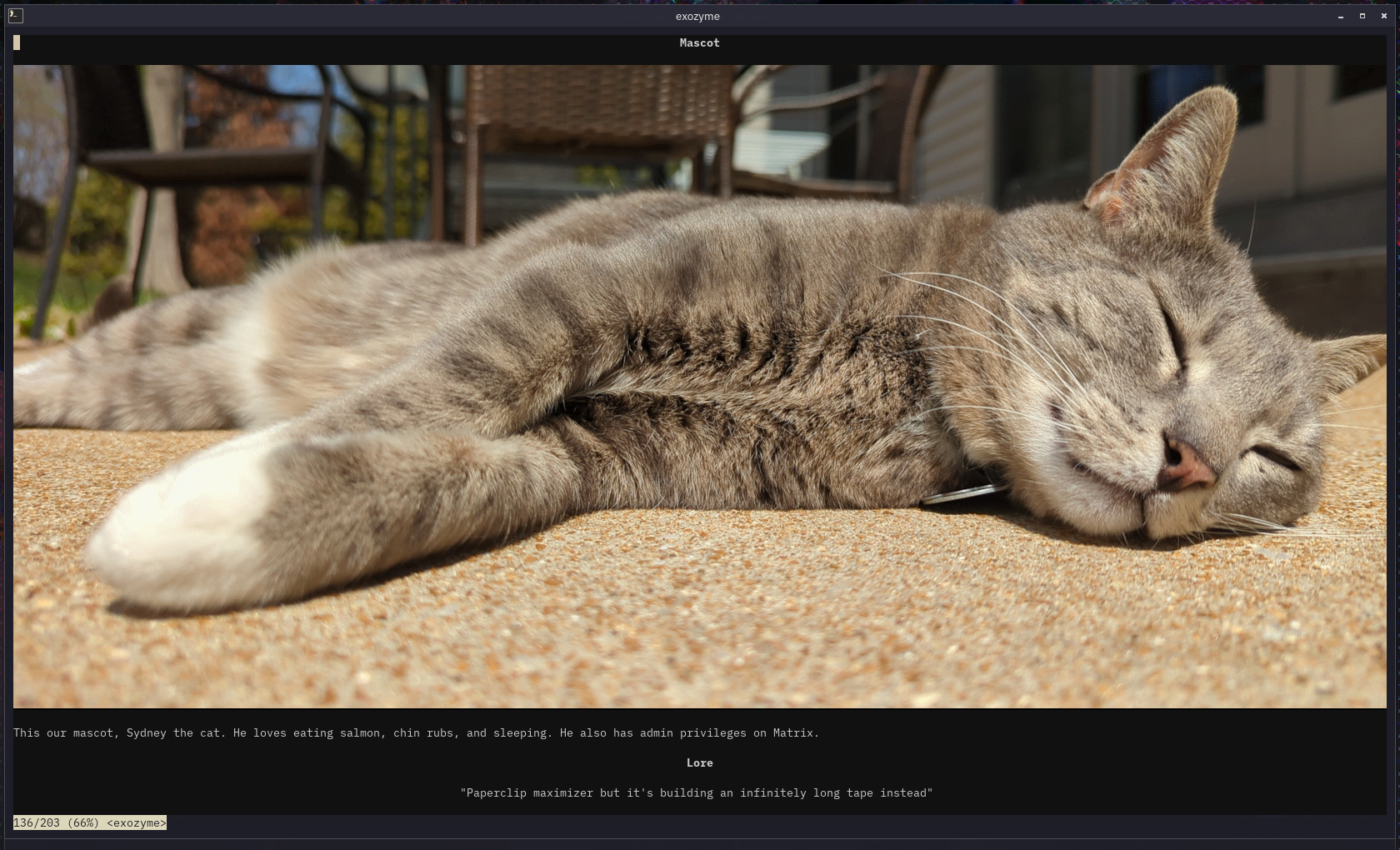Click the terminal icon in the title bar
This screenshot has width=1400, height=850.
pos(15,15)
